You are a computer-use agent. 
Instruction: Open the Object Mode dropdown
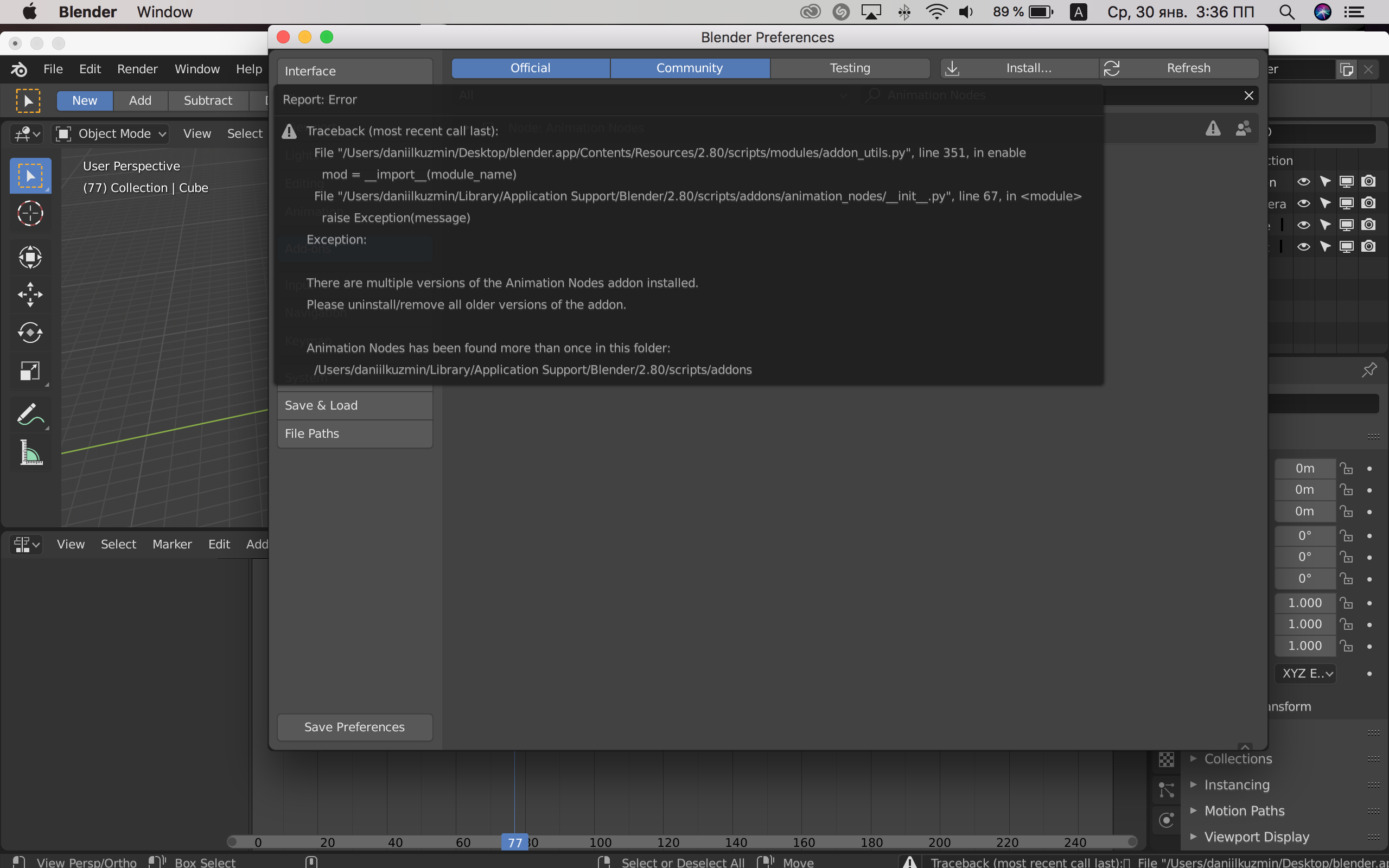tap(110, 134)
